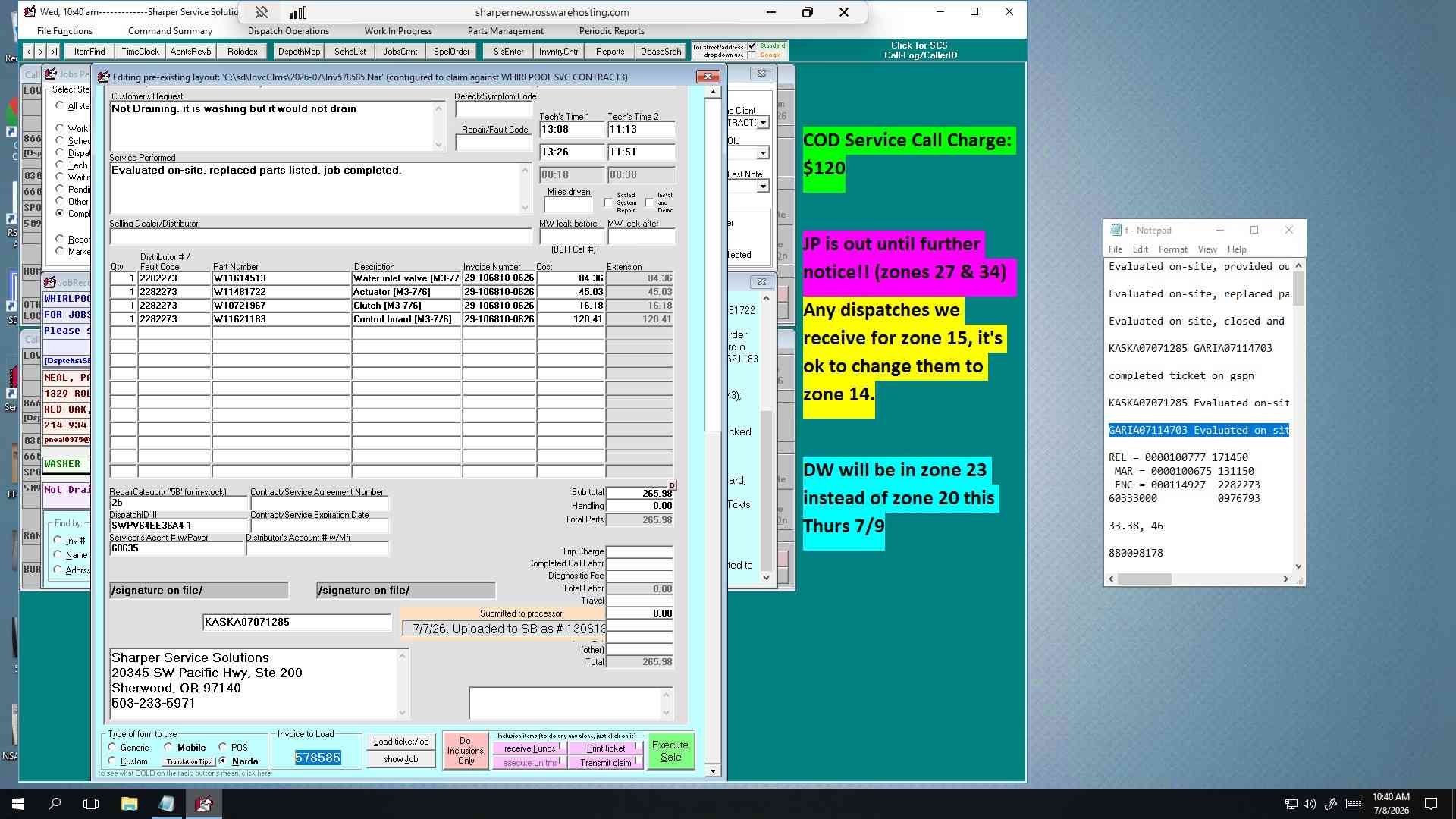
Task: Expand the Old dropdown list
Action: tap(763, 153)
